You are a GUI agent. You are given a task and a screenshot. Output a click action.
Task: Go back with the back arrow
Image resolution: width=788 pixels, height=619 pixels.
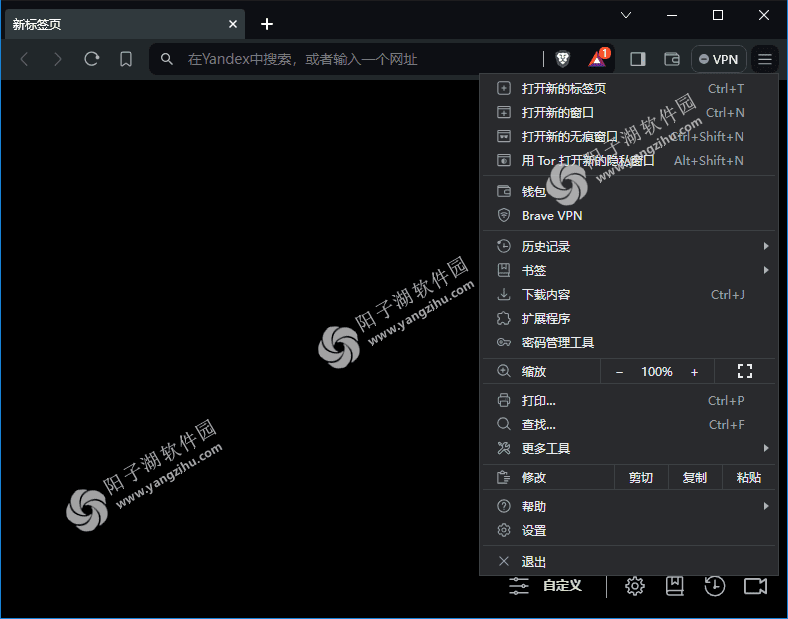[24, 59]
